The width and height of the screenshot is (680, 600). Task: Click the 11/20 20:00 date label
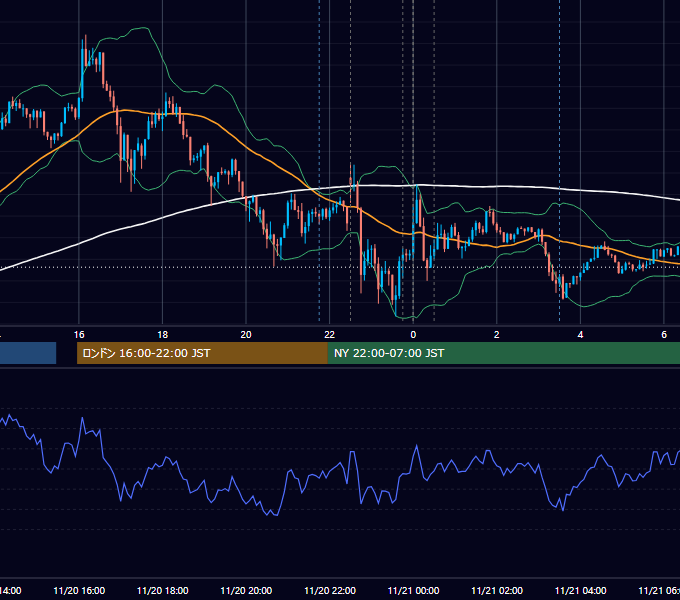click(246, 590)
